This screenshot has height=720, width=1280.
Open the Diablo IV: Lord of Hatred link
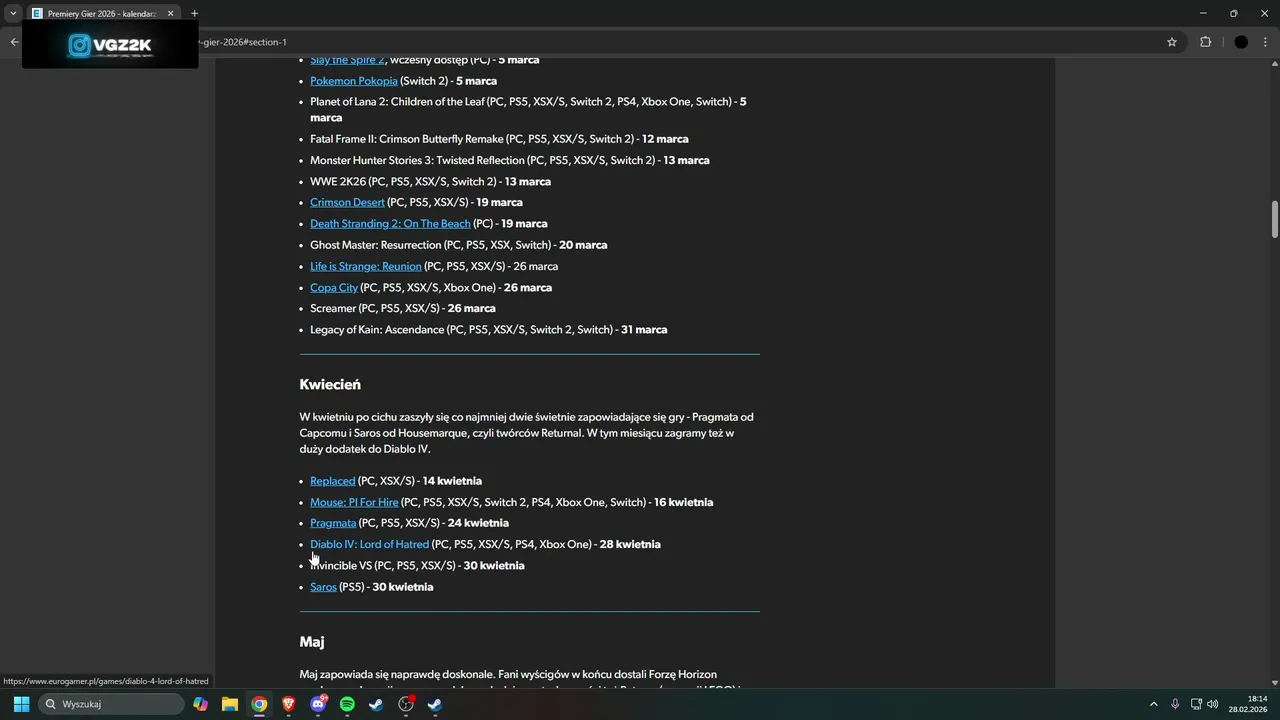coord(369,544)
